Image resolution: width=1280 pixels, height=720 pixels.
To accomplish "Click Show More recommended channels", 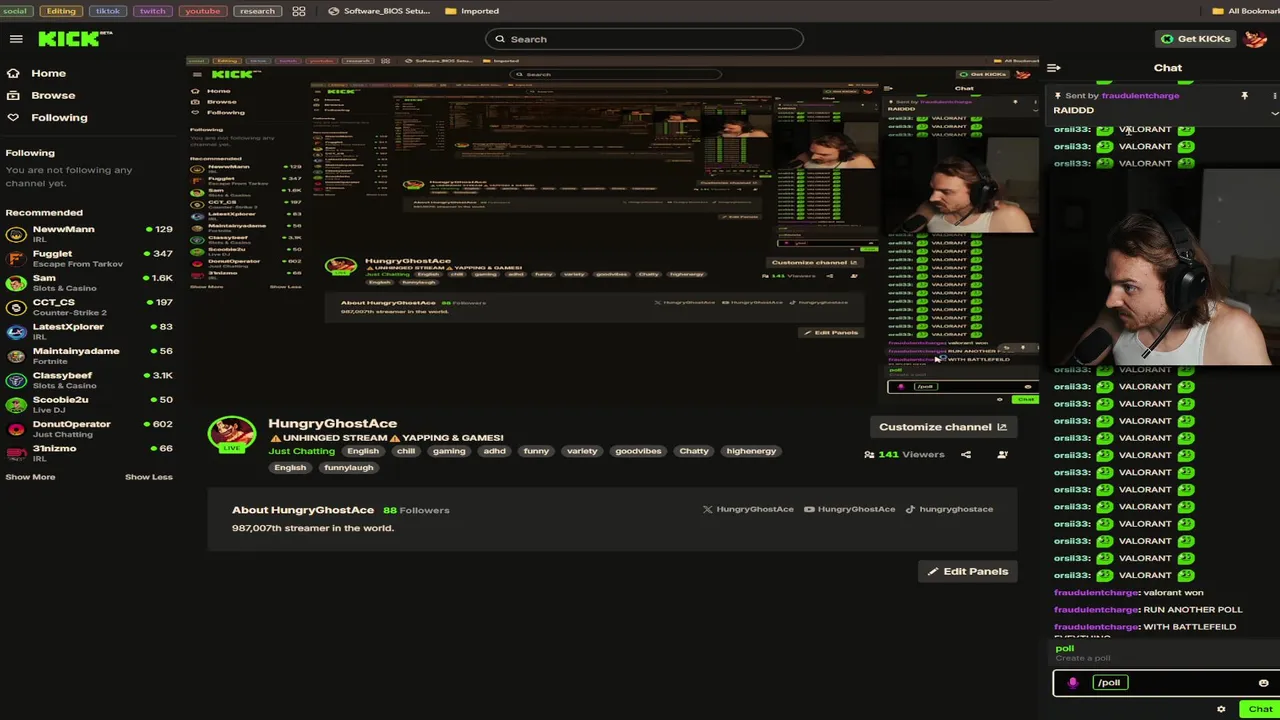I will (30, 477).
